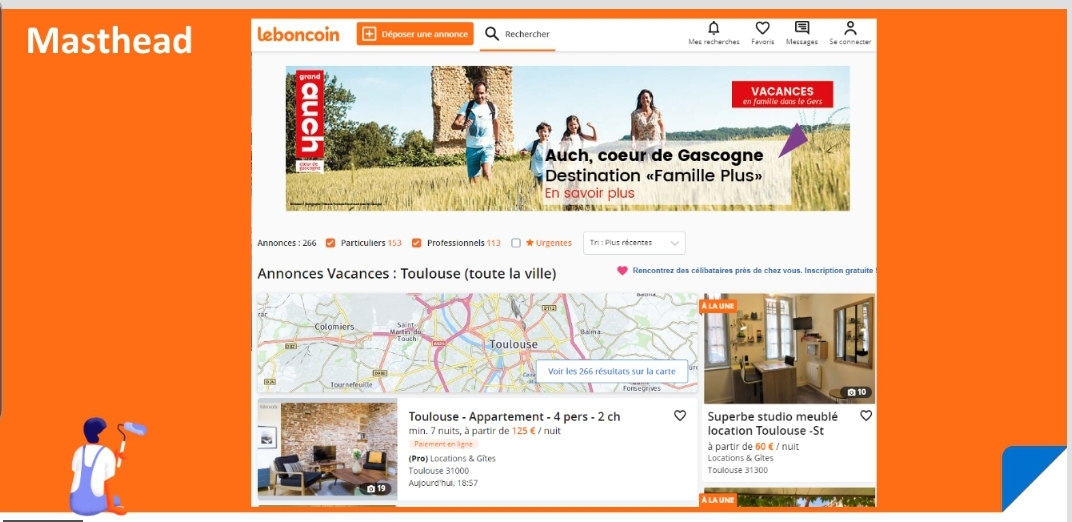Select the Rechercher tab
Screen dimensions: 1072x522
(x=518, y=34)
